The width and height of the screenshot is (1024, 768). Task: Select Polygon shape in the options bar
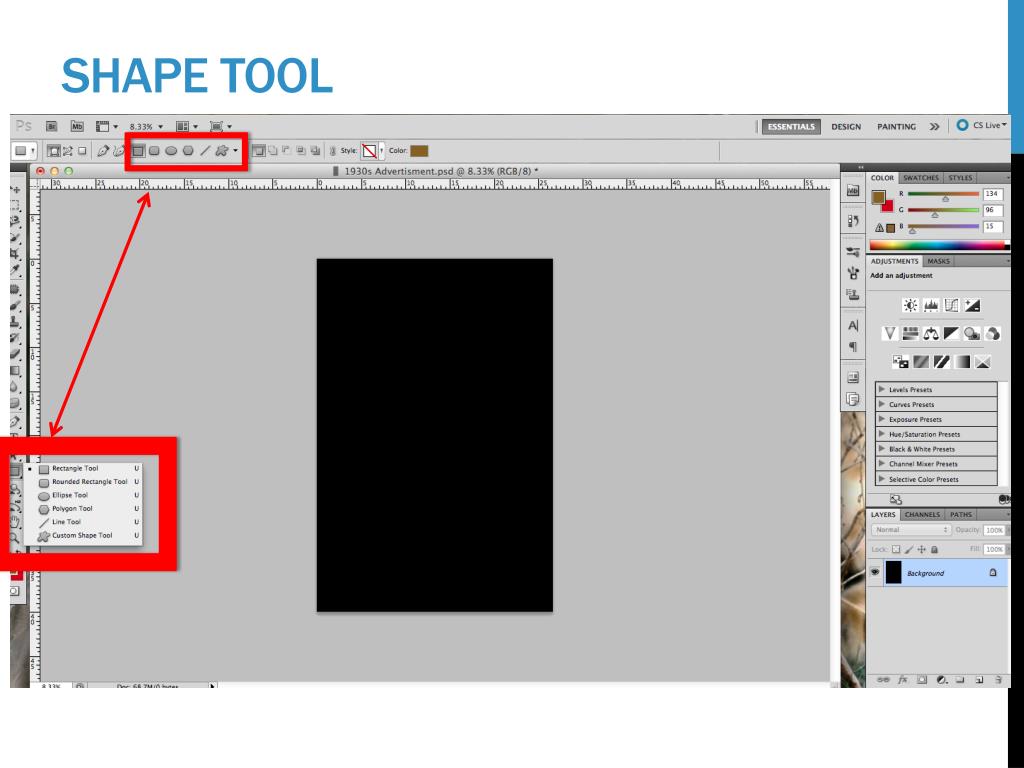188,151
